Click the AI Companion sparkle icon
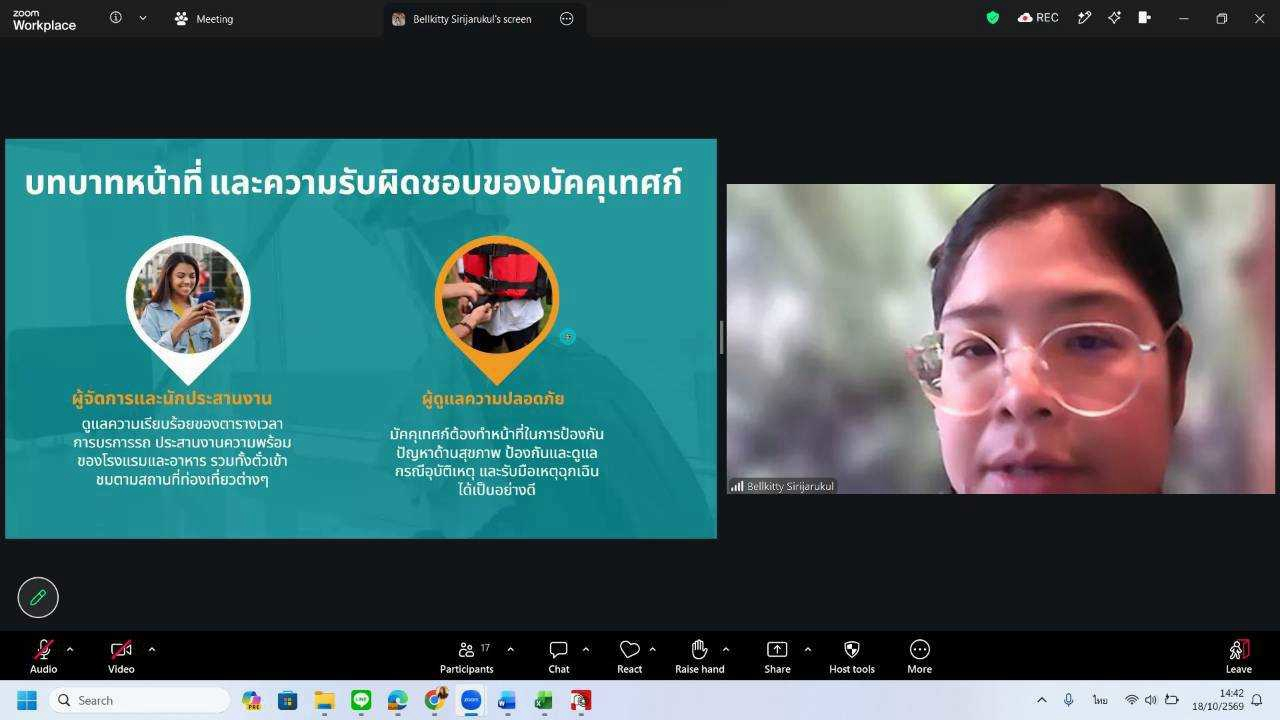This screenshot has height=720, width=1280. (x=1114, y=18)
